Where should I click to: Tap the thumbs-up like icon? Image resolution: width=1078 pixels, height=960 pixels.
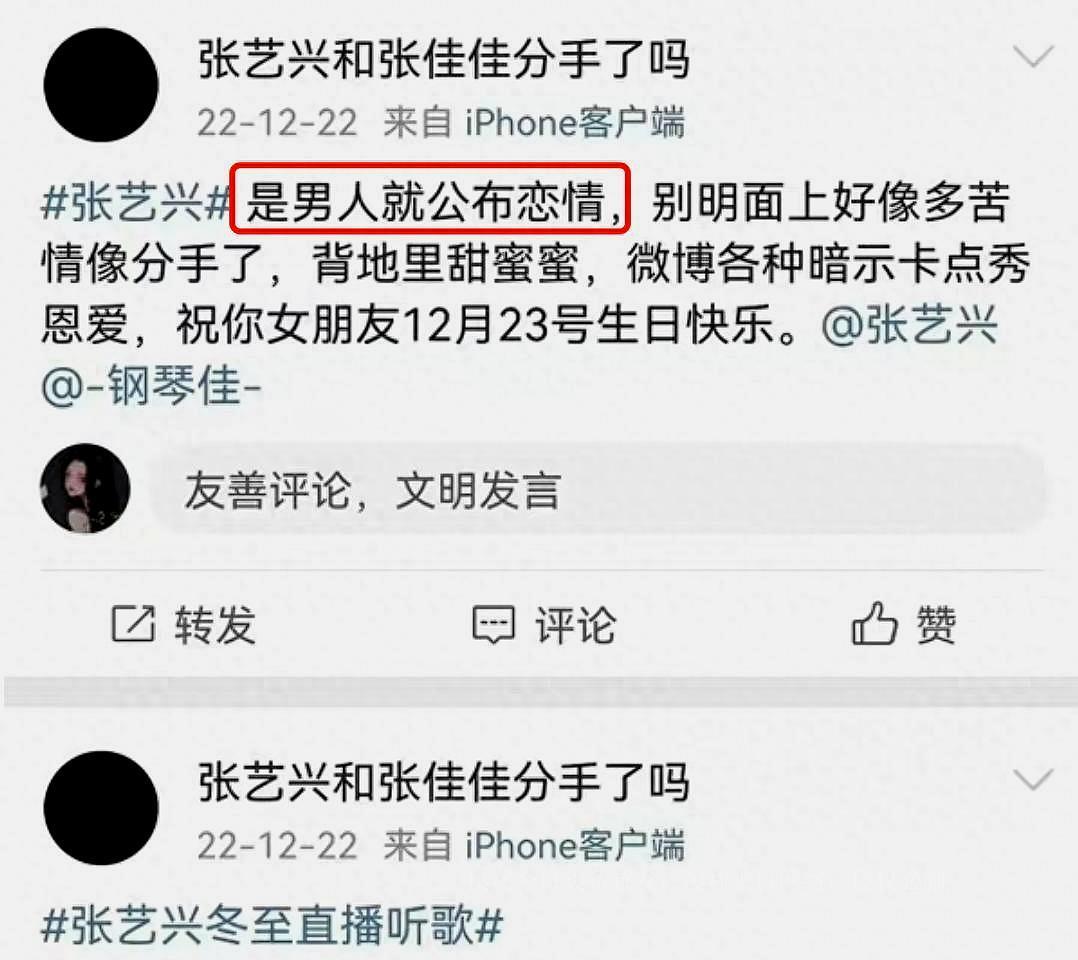[x=874, y=623]
